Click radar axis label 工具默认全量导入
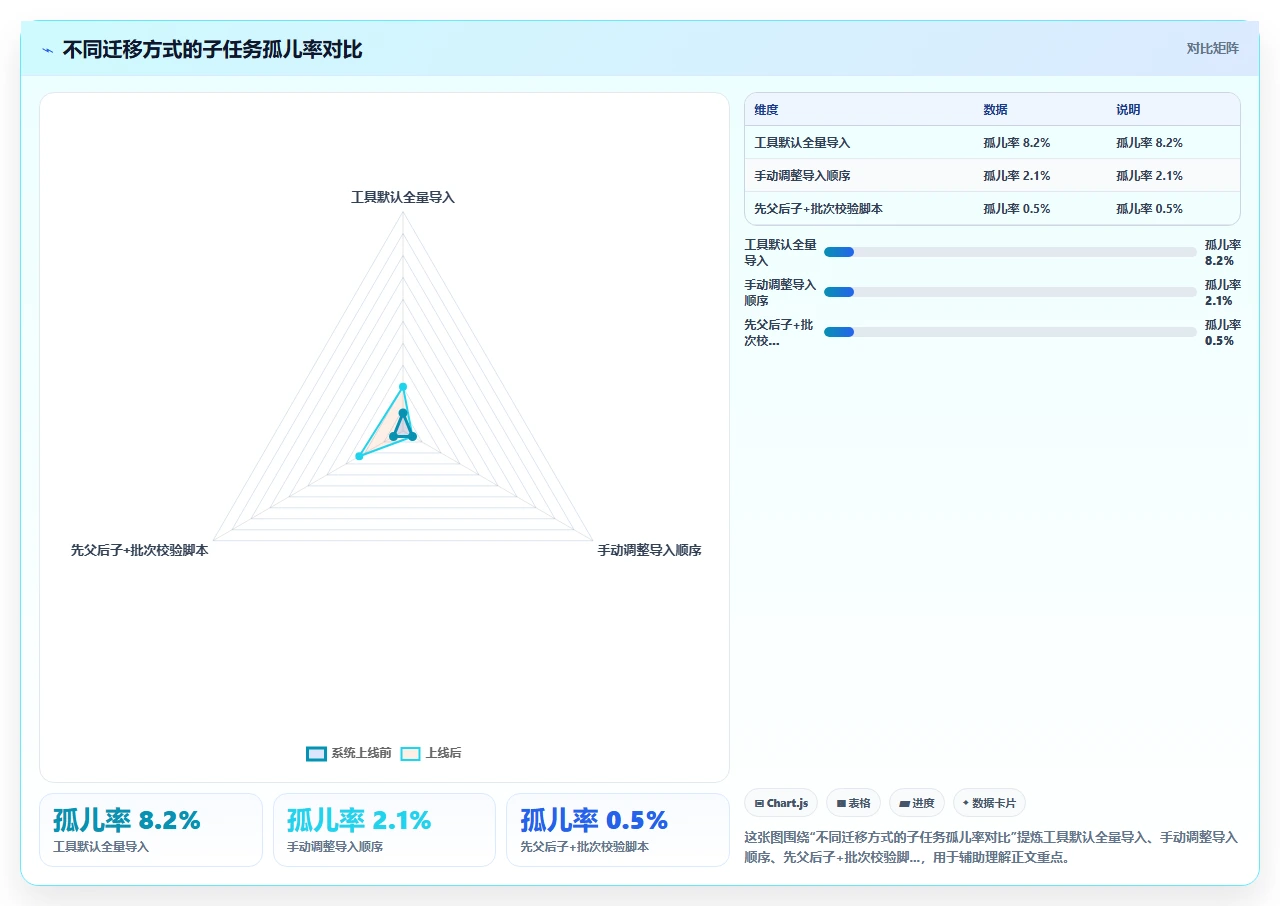The width and height of the screenshot is (1280, 906). pos(403,198)
